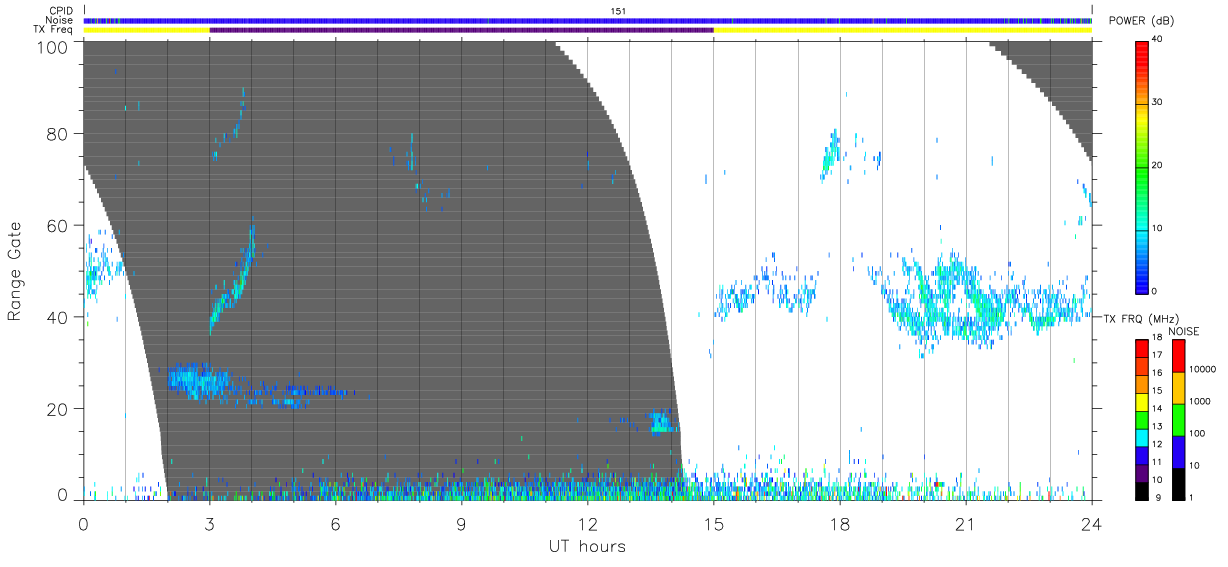Click the x-axis tick label '15'
The image size is (1228, 567).
(713, 523)
